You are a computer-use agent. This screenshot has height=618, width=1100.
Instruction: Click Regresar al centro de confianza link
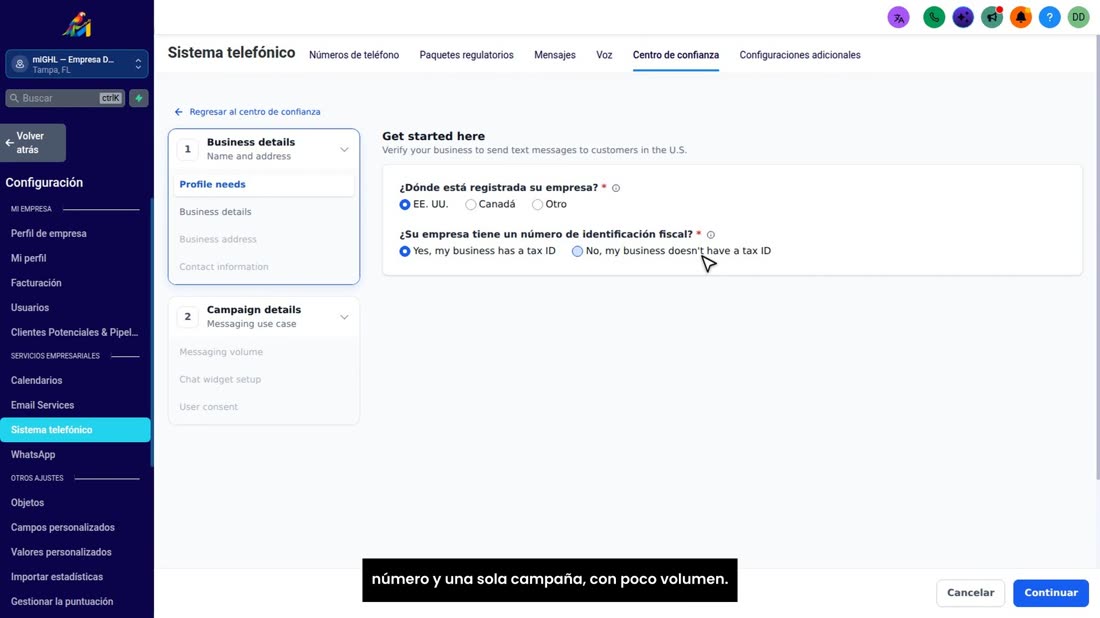point(248,112)
